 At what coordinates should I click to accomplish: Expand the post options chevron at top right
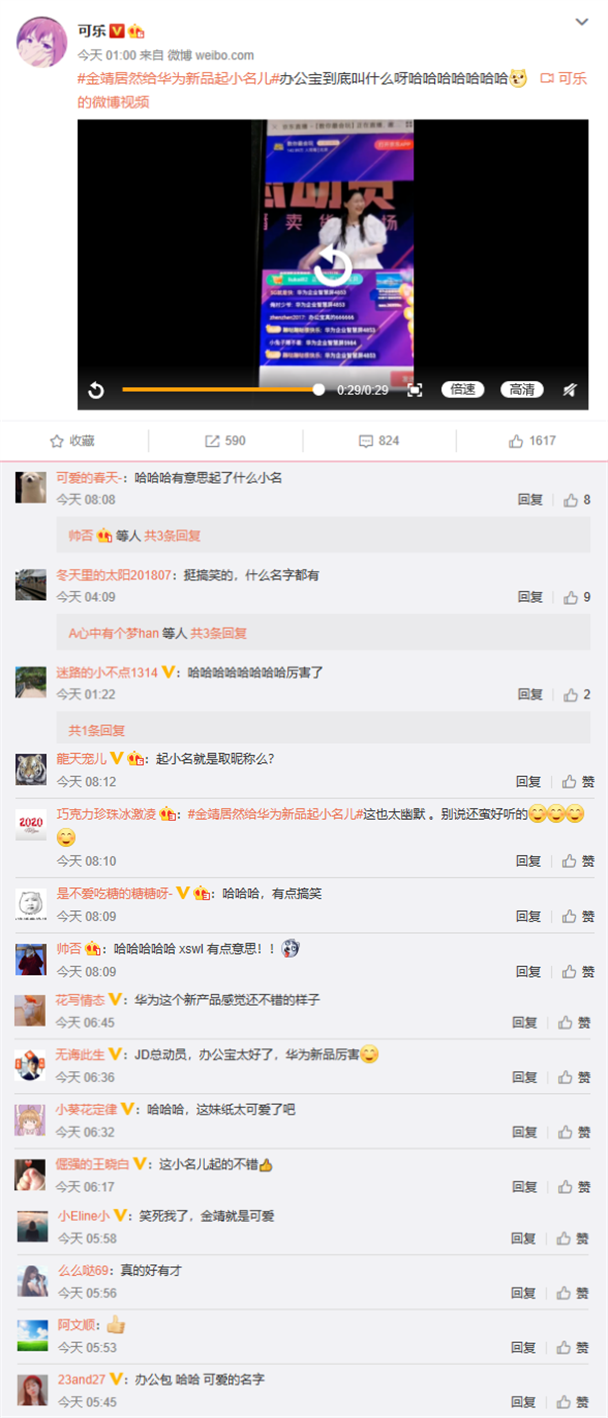point(582,22)
